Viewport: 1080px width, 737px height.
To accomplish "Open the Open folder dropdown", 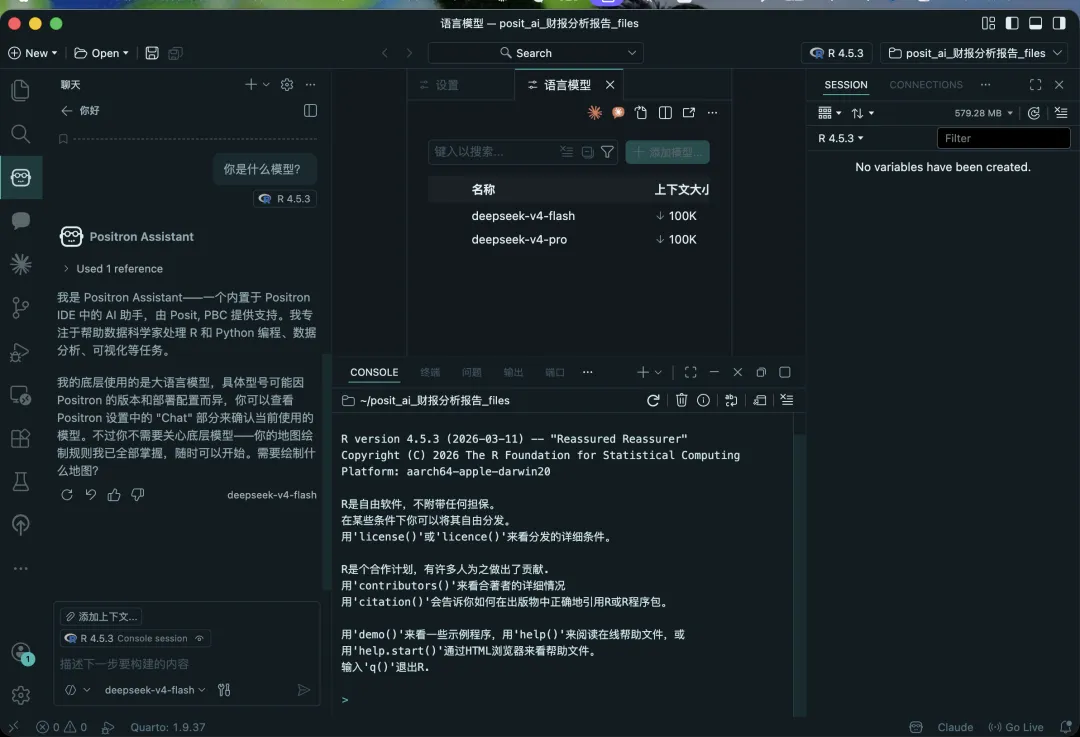I will [101, 53].
